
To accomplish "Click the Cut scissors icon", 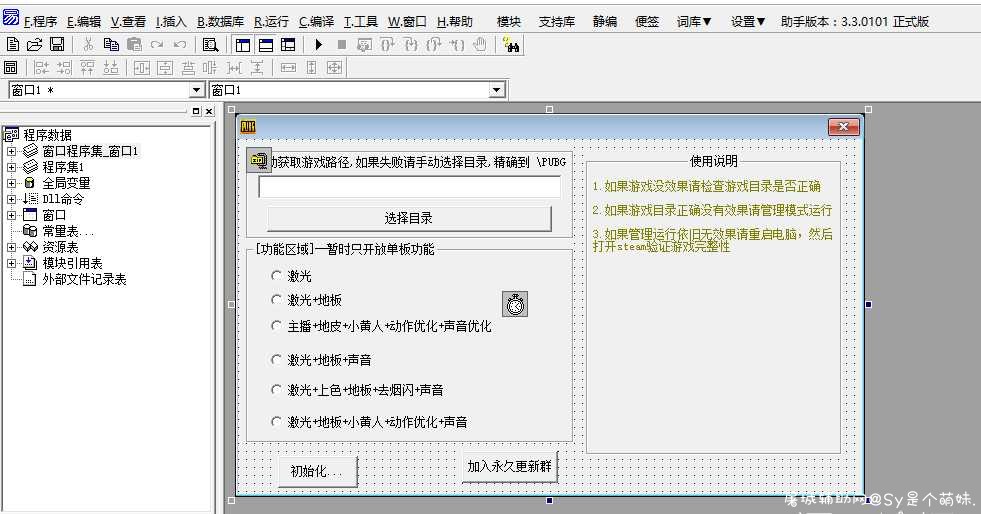I will [88, 44].
